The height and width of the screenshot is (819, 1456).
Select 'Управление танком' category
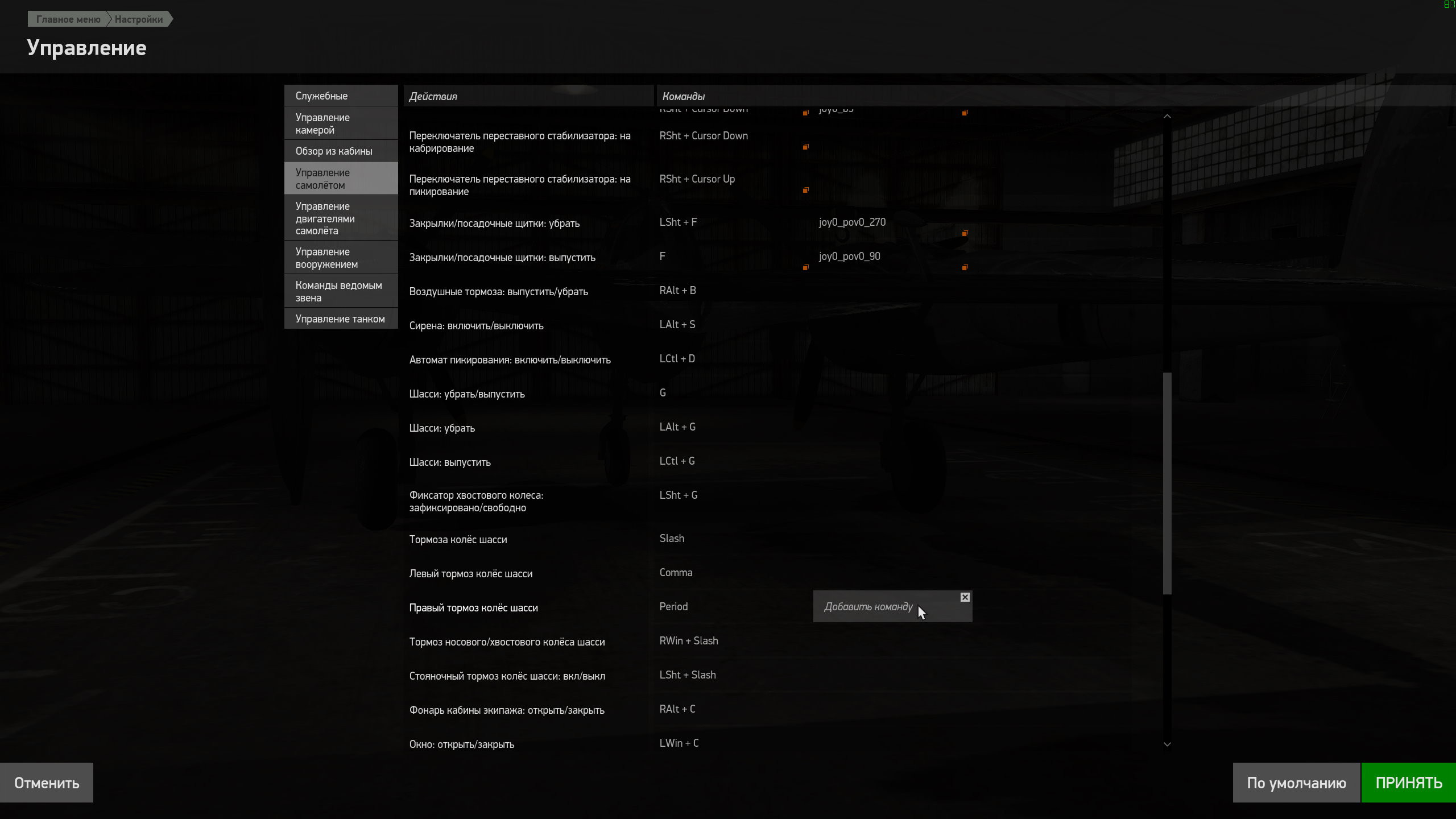(341, 318)
